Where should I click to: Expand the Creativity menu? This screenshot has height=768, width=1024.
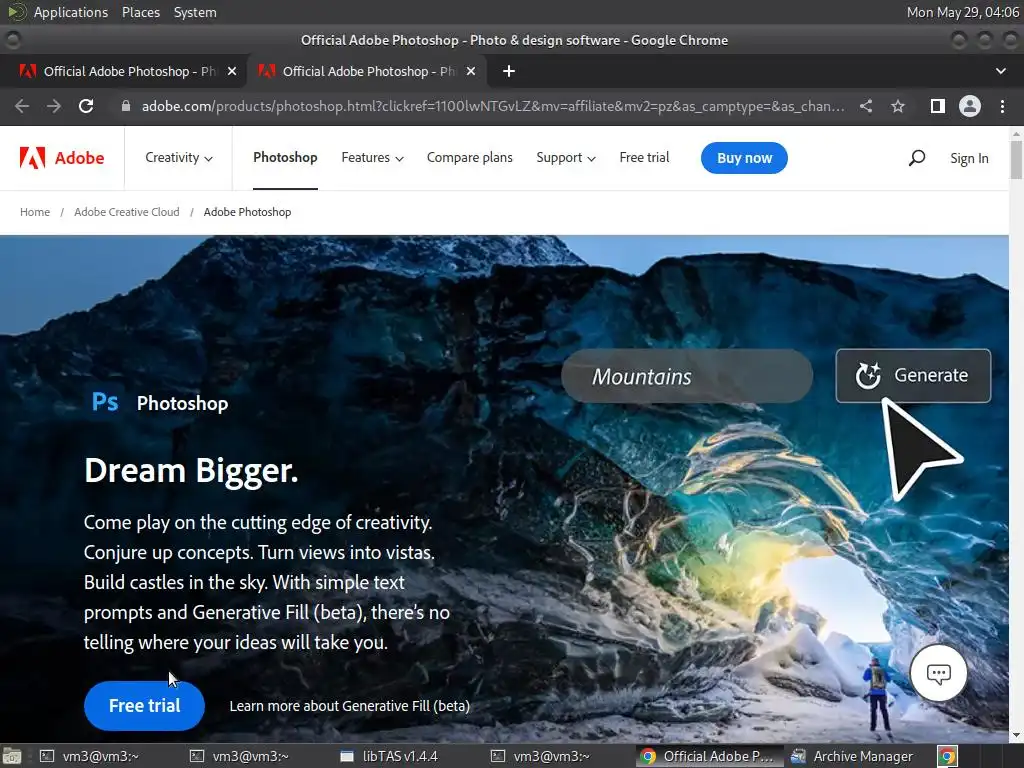coord(179,157)
